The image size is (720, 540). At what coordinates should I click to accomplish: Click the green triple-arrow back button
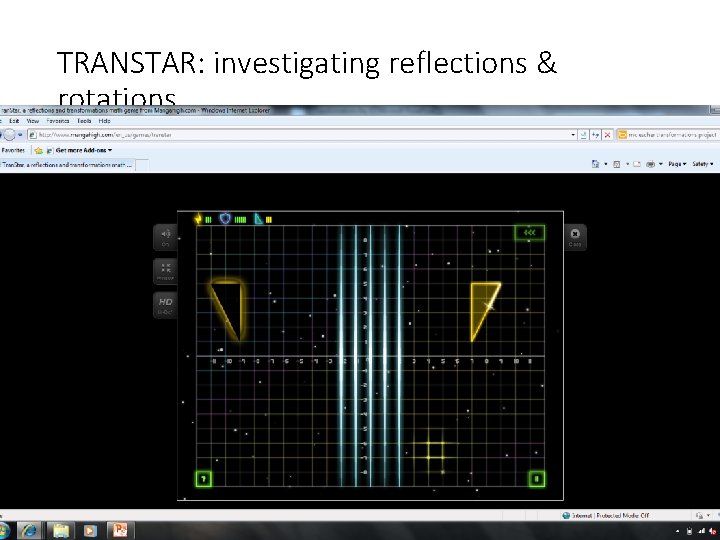coord(529,232)
